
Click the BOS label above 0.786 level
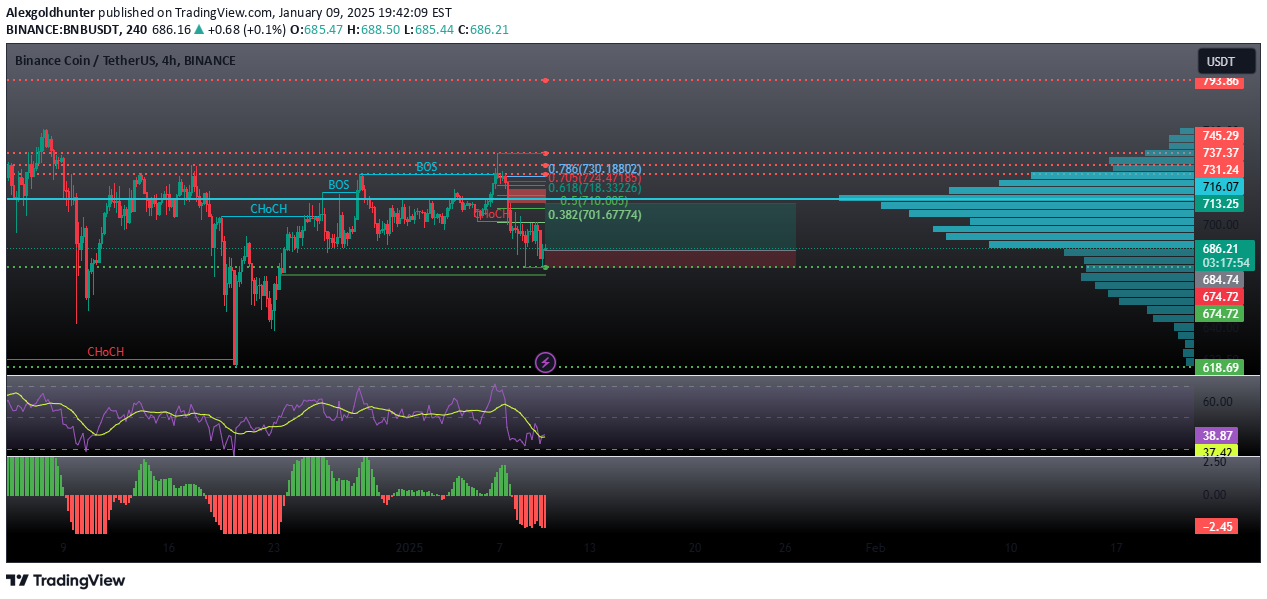click(427, 166)
